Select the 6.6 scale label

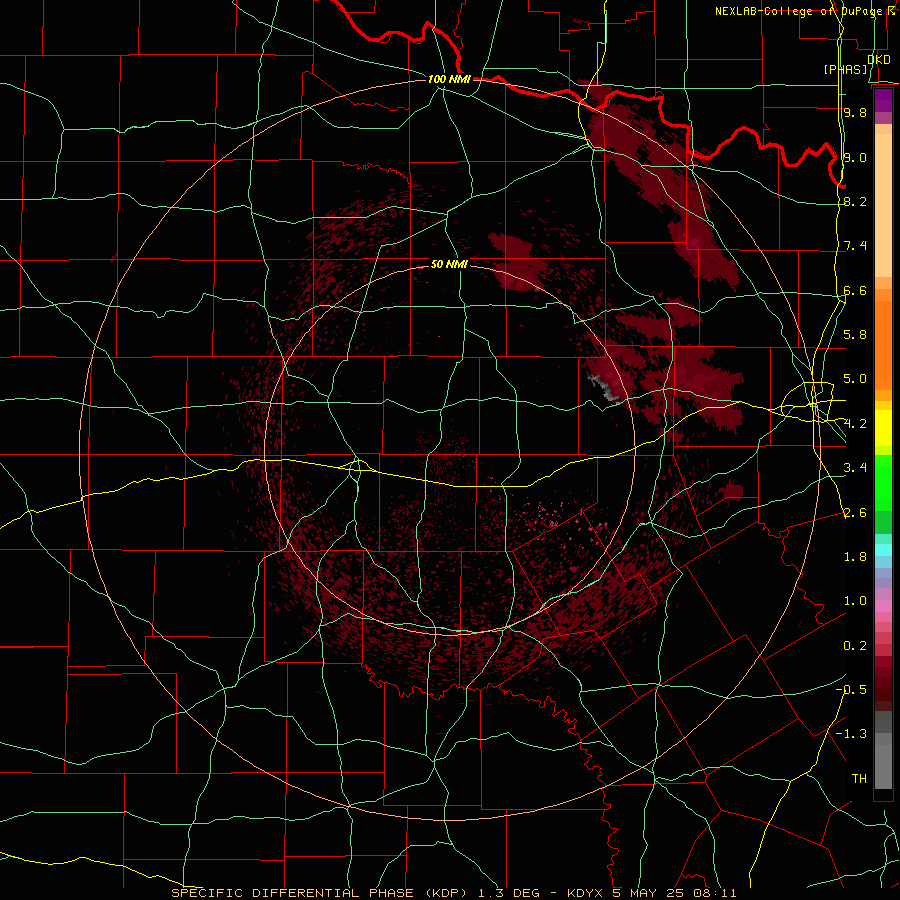[855, 290]
